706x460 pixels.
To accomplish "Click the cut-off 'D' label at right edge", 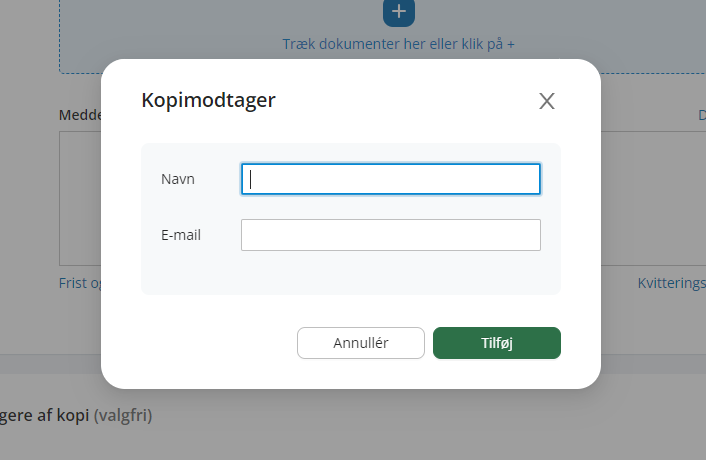I will [x=701, y=115].
